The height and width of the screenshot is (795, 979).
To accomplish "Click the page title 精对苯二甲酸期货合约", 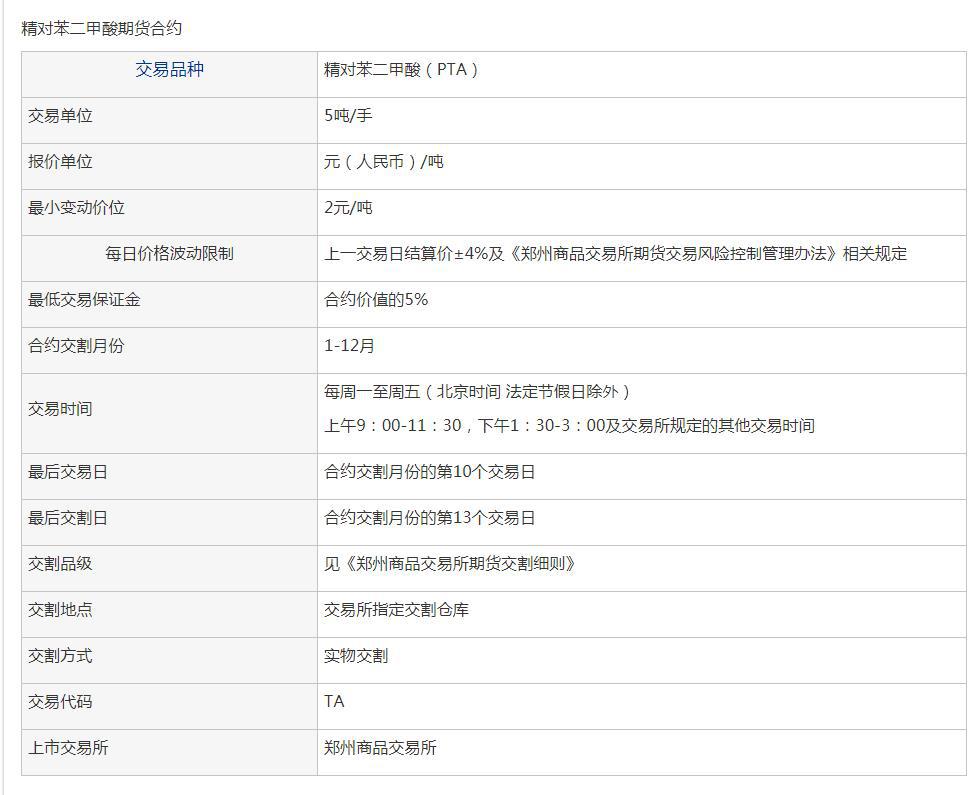I will 102,29.
